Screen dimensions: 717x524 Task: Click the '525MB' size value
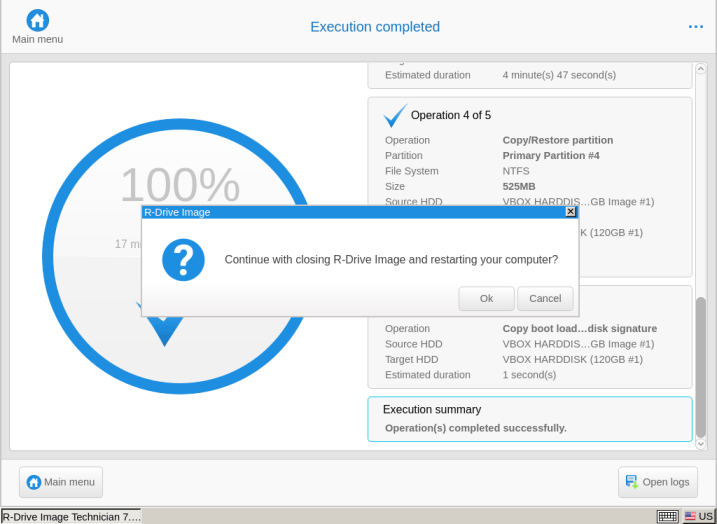click(x=519, y=187)
